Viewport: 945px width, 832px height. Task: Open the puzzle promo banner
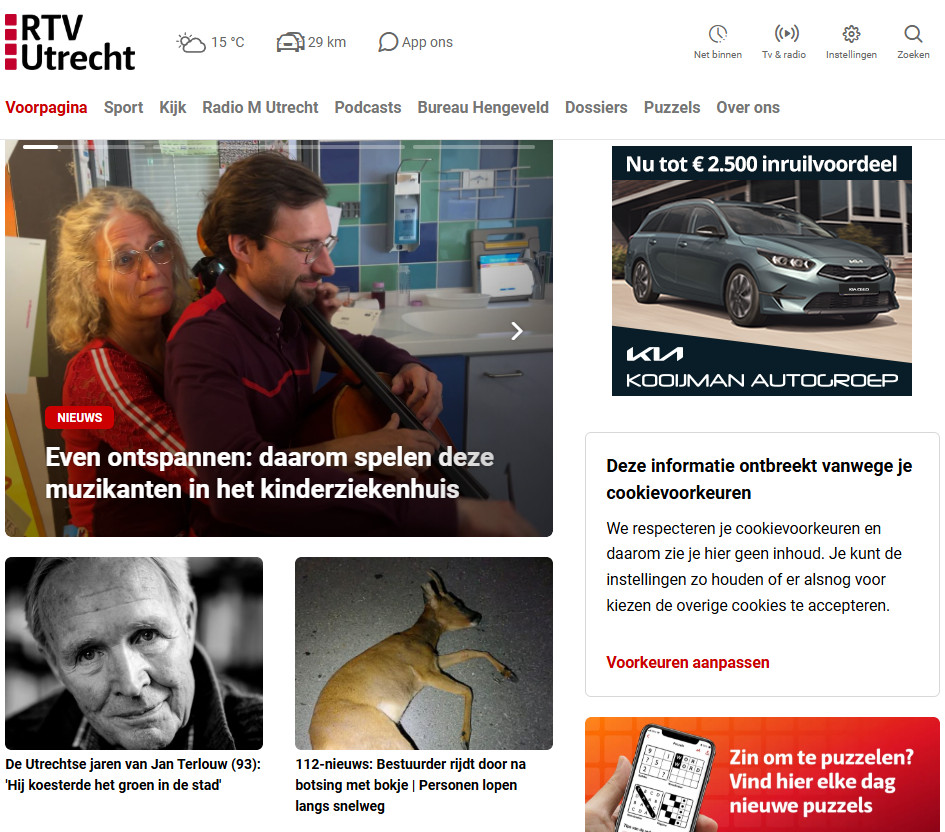(x=762, y=774)
